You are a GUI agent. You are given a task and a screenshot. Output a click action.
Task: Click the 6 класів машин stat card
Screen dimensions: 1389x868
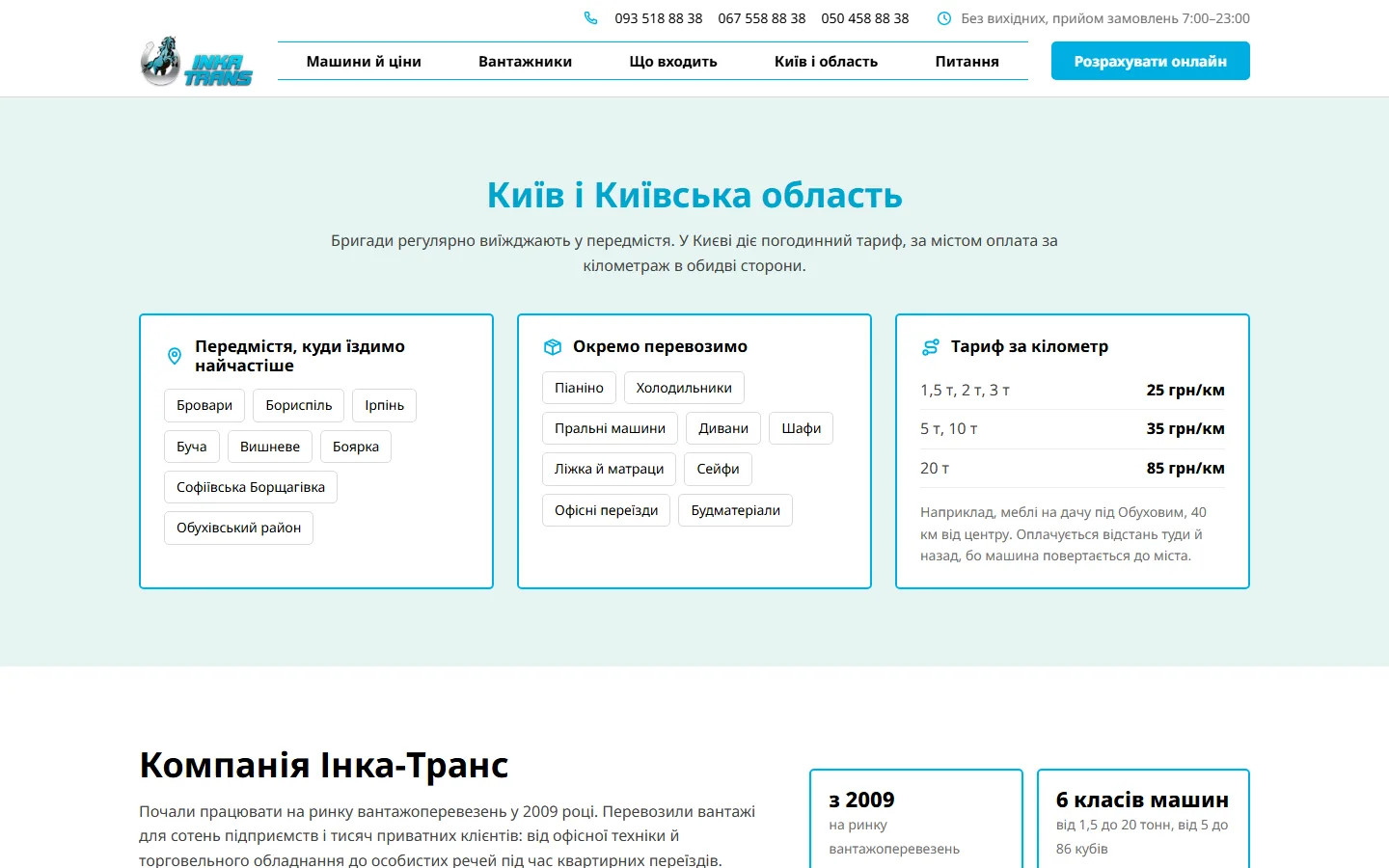(1143, 819)
